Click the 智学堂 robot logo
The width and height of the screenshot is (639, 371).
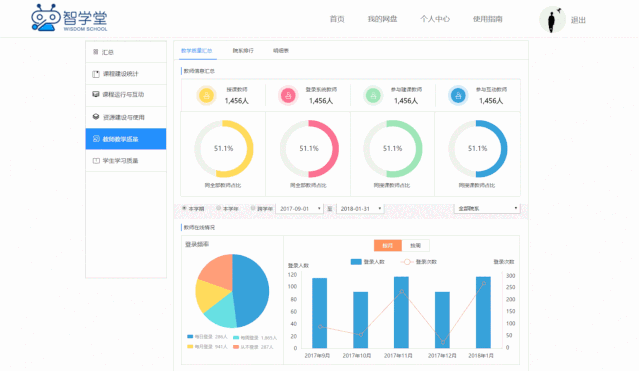click(x=46, y=18)
